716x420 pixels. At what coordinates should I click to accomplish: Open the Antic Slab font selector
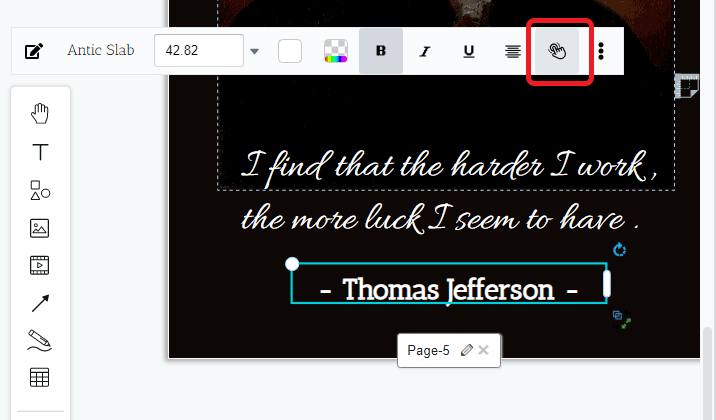pos(100,51)
